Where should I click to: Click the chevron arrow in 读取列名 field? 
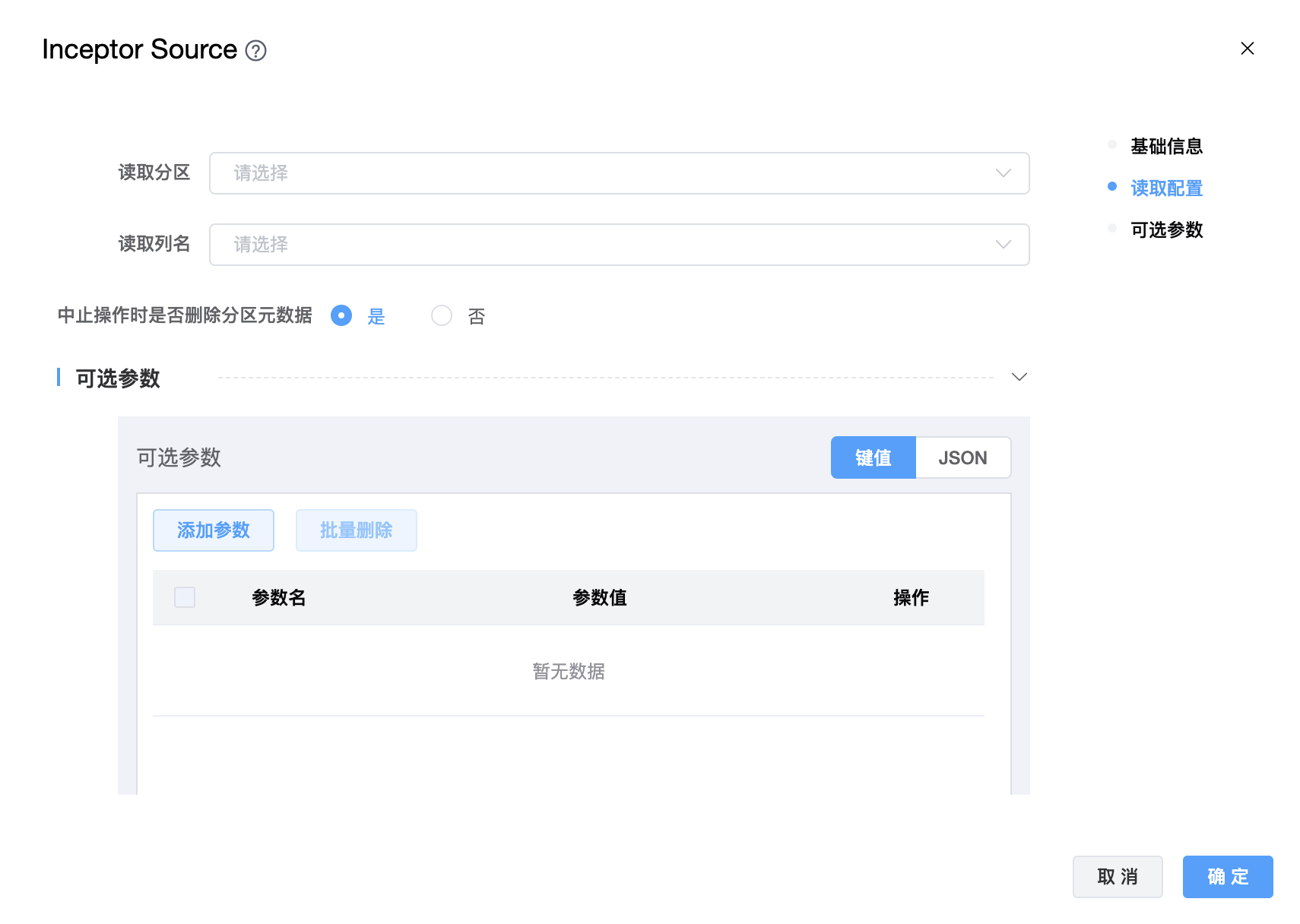(x=1003, y=245)
